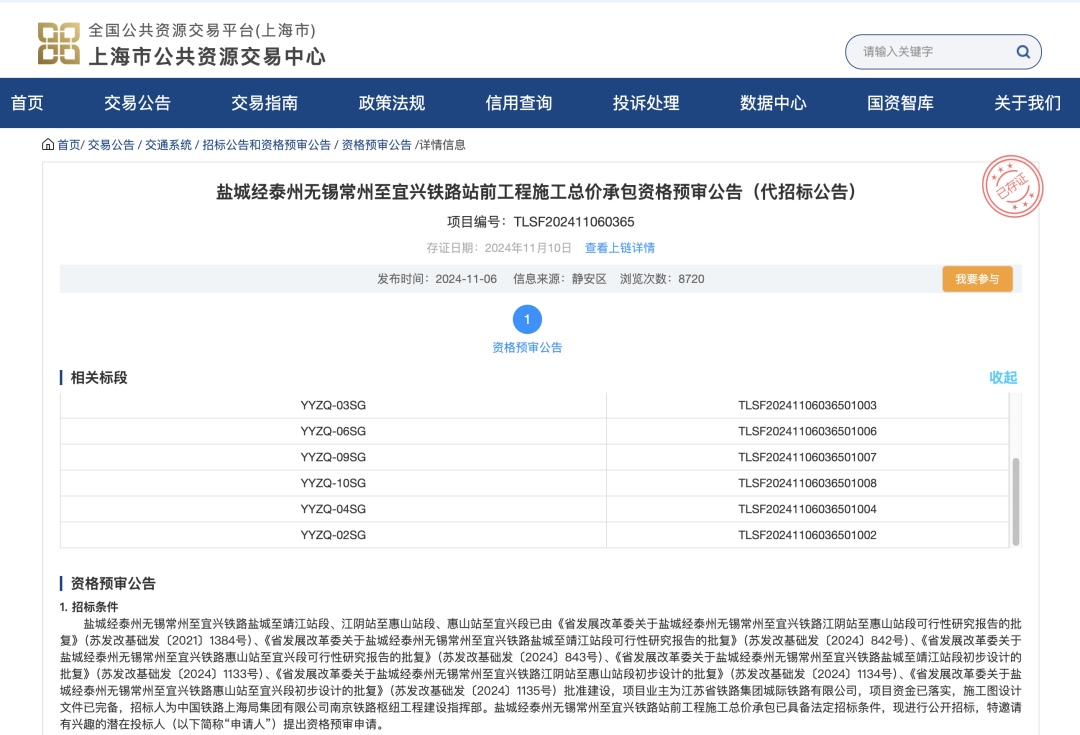
Task: Open the 交易公告 menu
Action: tap(137, 103)
